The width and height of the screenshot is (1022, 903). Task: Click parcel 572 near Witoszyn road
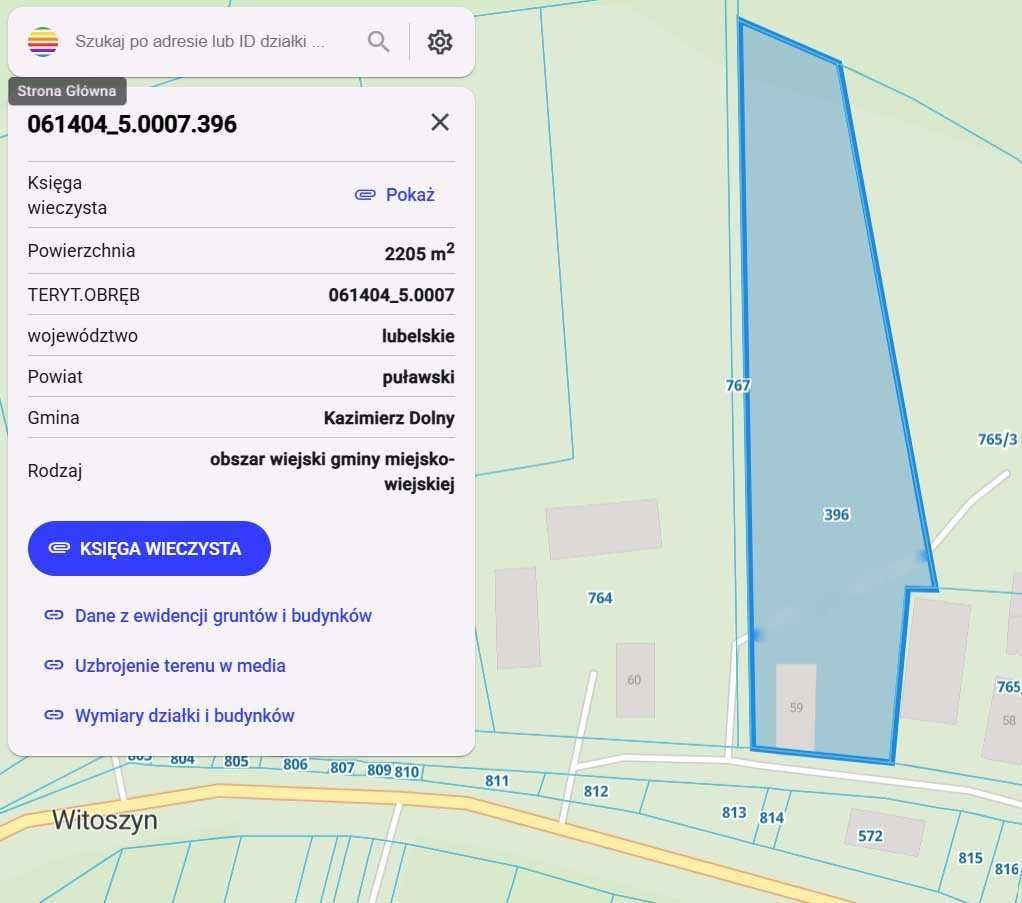(x=873, y=834)
